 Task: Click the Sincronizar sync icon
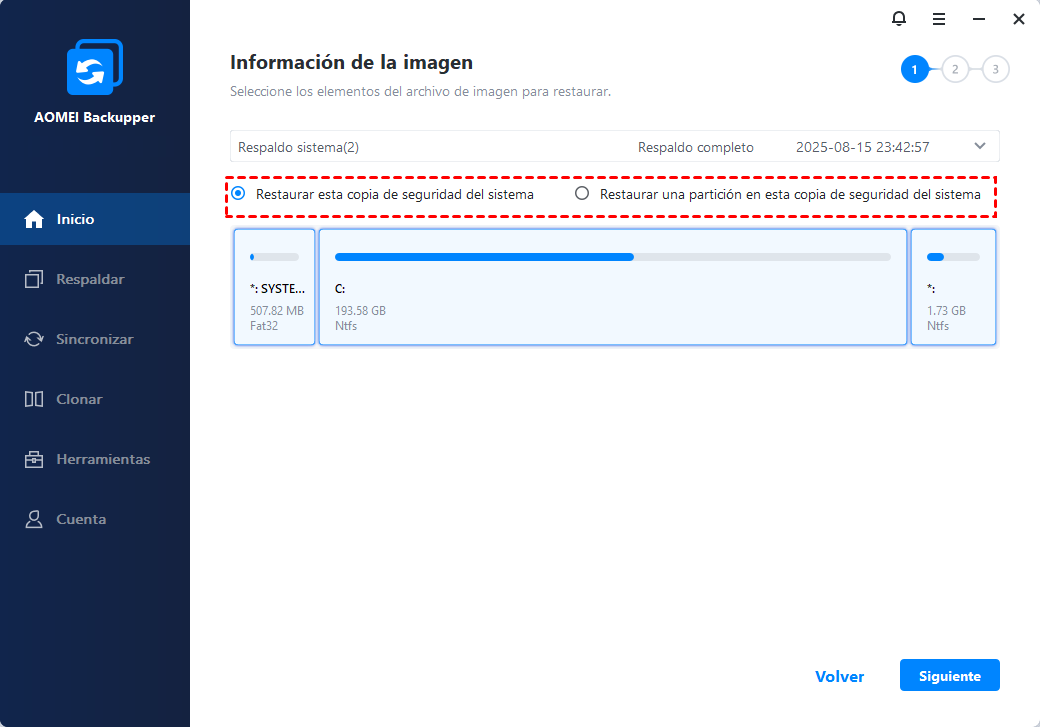34,339
